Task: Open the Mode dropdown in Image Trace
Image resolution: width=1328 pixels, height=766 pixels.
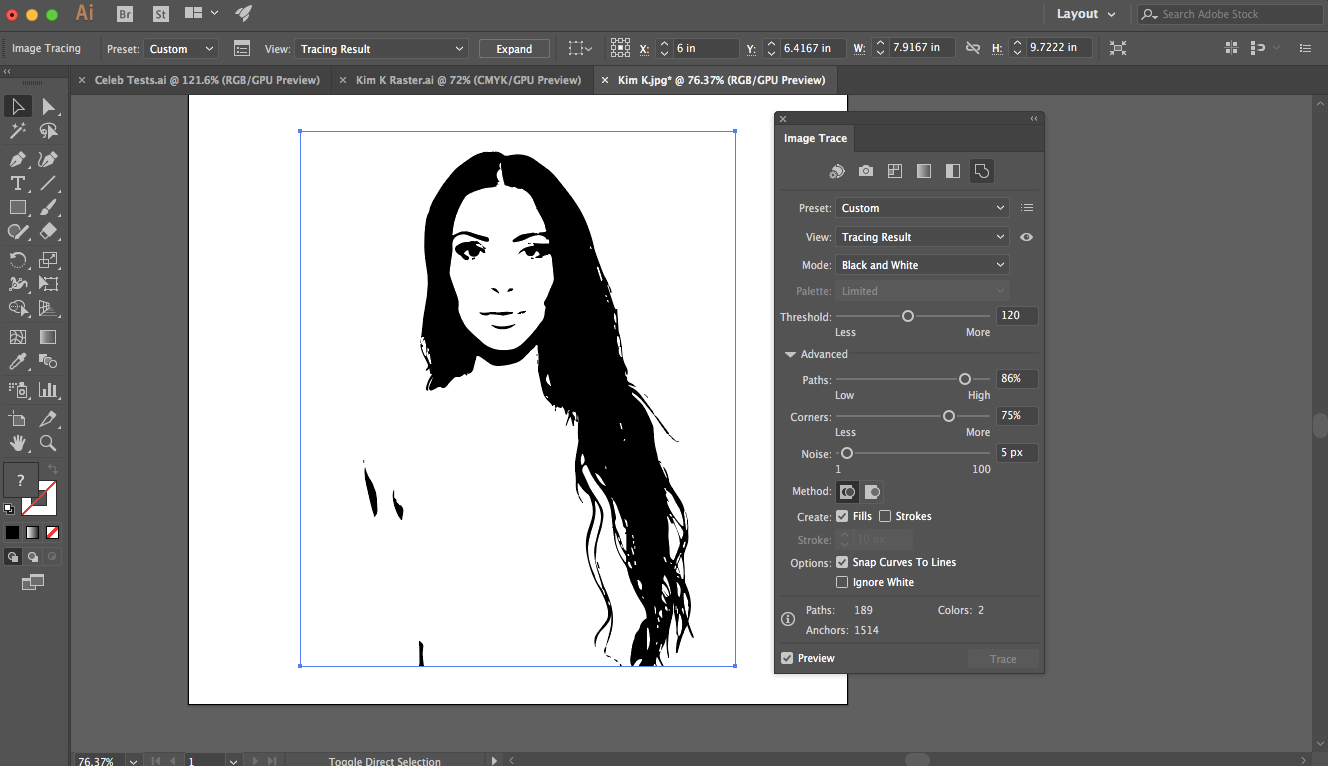Action: pos(921,264)
